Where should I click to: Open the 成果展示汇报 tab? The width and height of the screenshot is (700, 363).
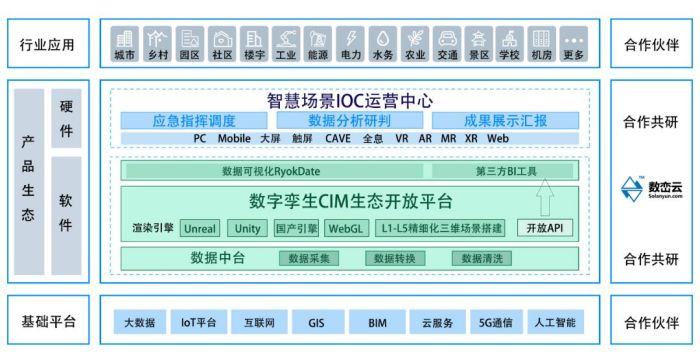pos(505,121)
